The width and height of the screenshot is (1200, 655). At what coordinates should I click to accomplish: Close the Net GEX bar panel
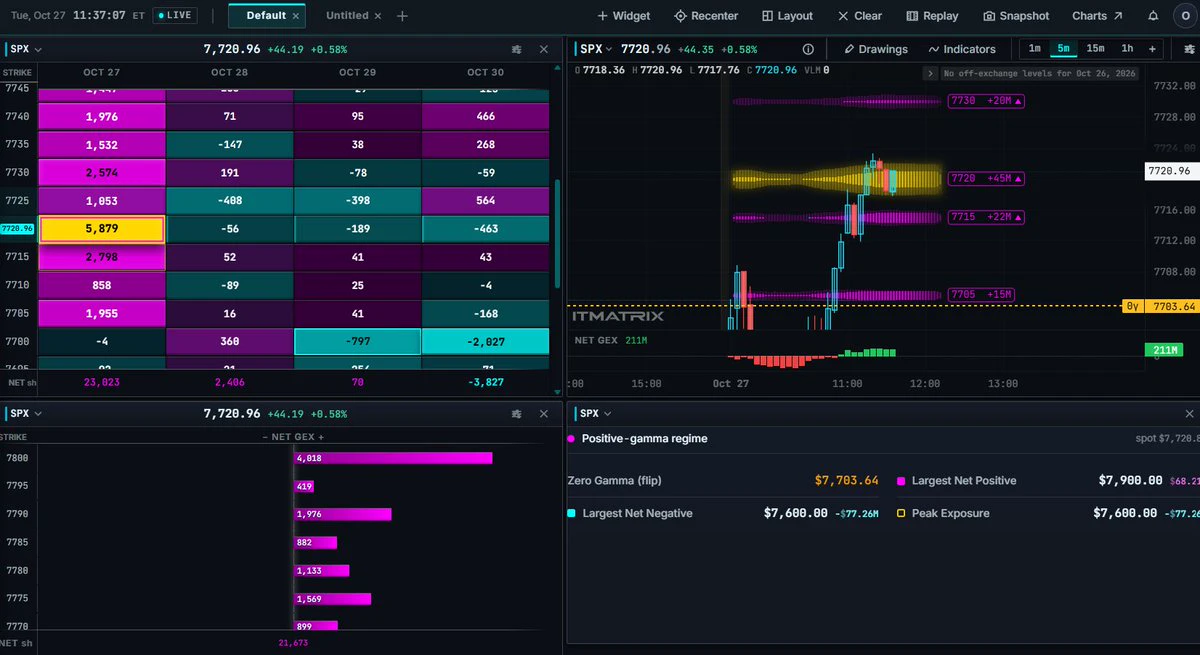[543, 413]
